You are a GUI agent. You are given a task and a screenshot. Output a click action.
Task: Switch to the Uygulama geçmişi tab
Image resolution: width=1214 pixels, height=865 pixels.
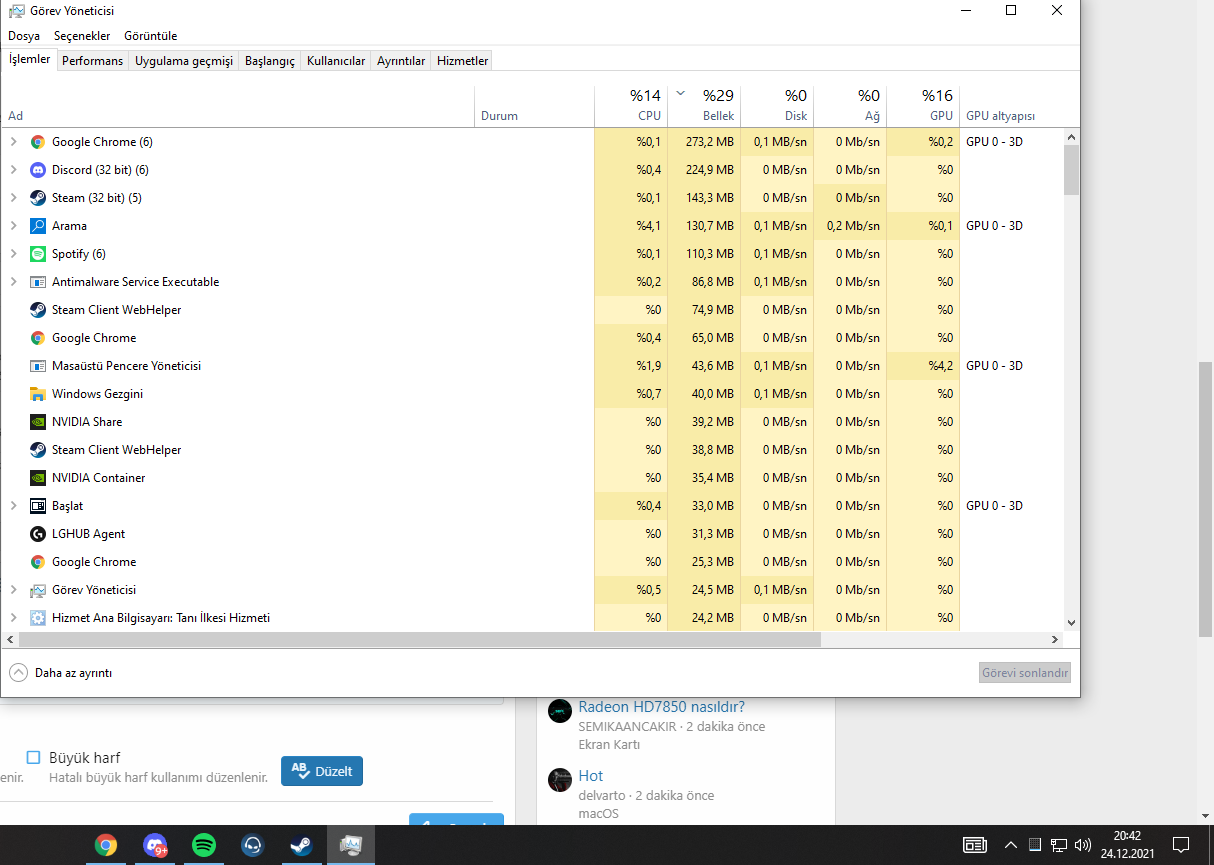184,61
